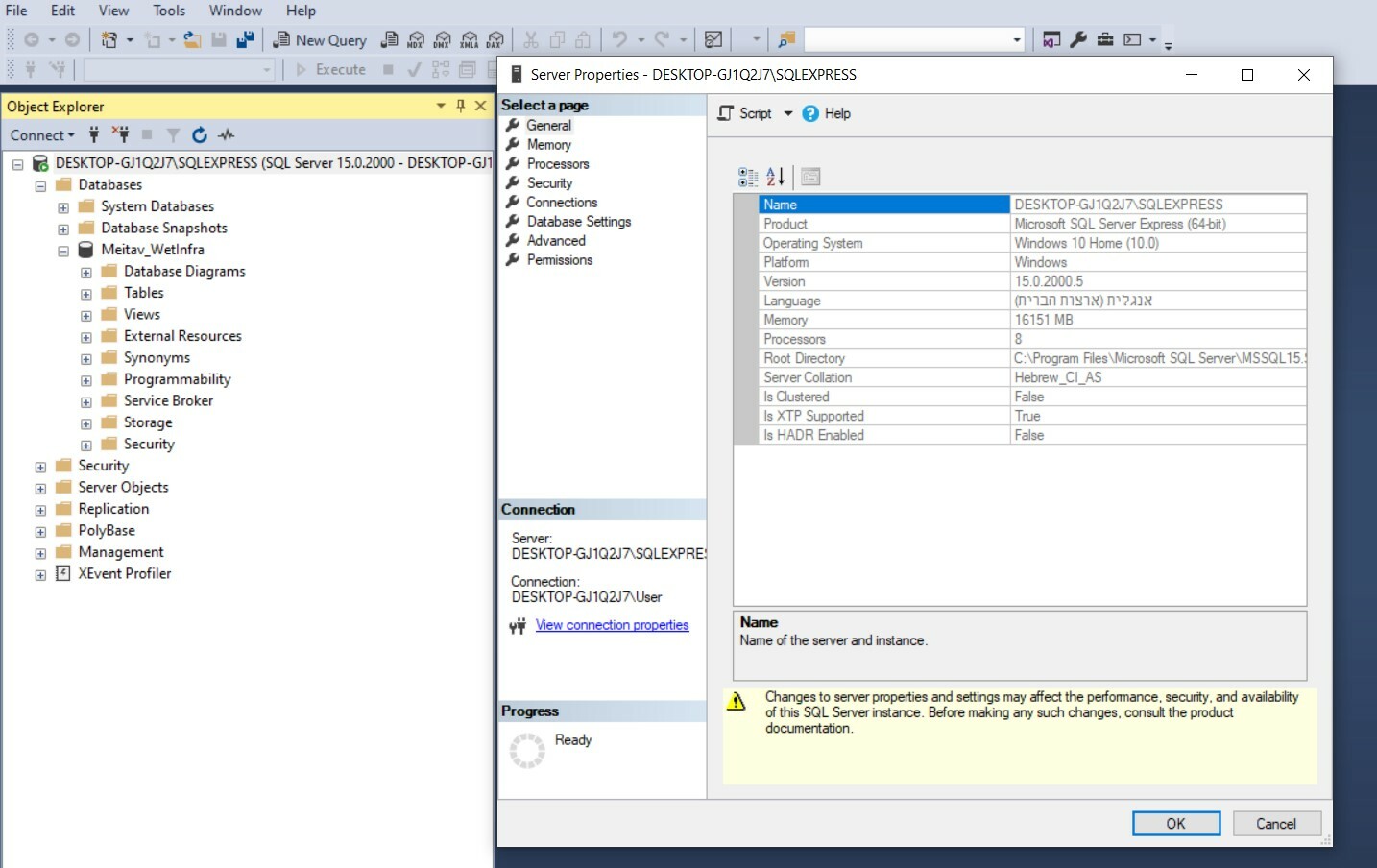Select the PolyBase tree item
1377x868 pixels.
[x=107, y=530]
